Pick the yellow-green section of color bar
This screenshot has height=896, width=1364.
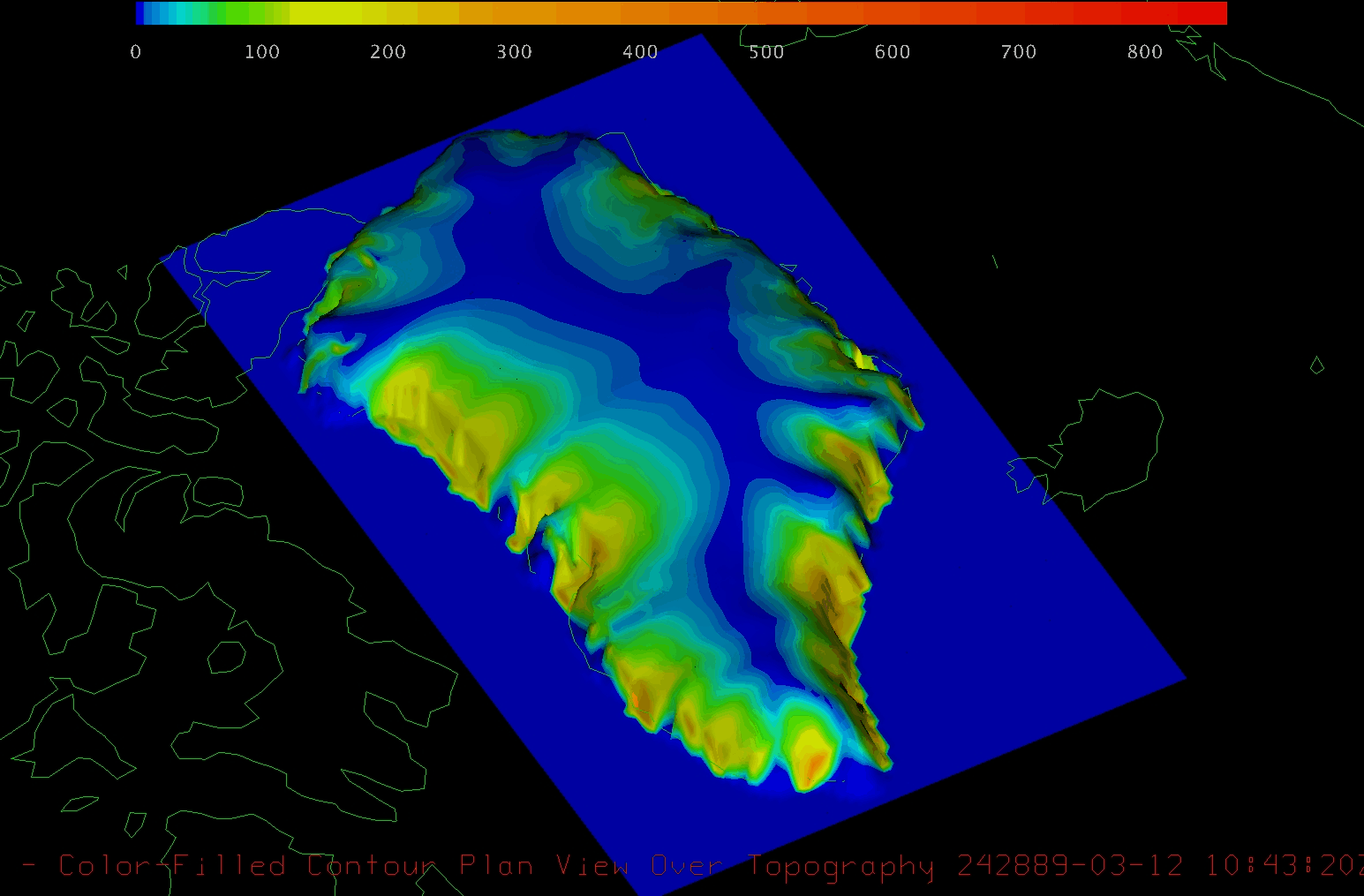pos(327,13)
